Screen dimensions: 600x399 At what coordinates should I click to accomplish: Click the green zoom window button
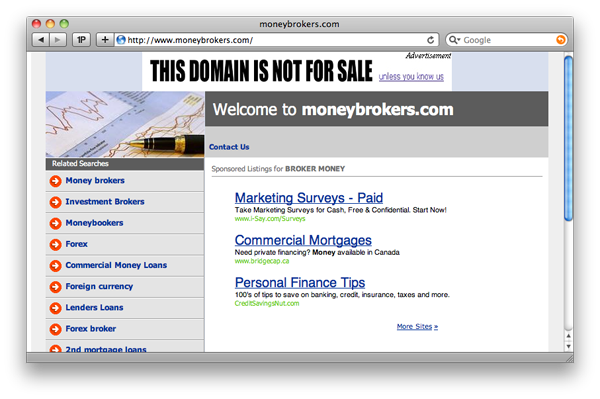[64, 24]
